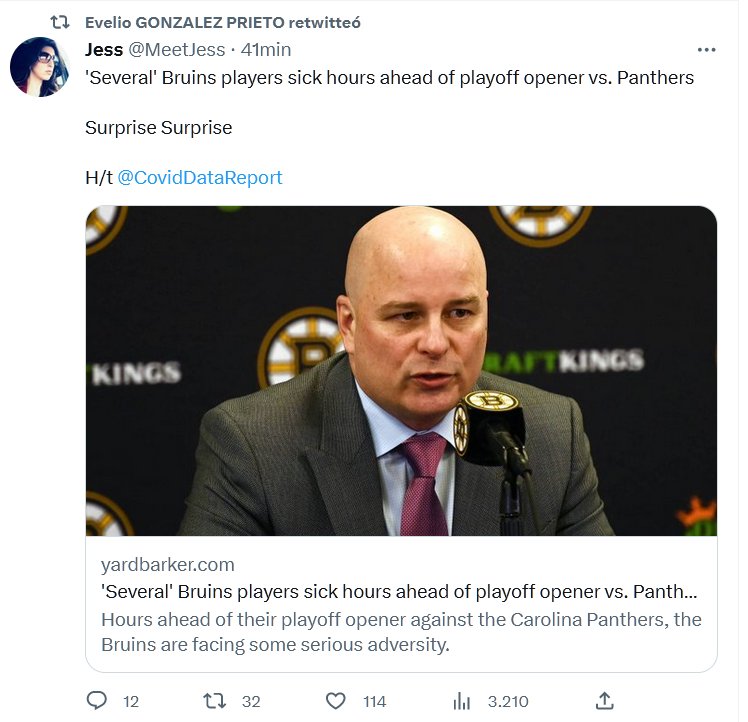Click the 'Surprise Surprise' tweet text
This screenshot has height=722, width=748.
(158, 128)
